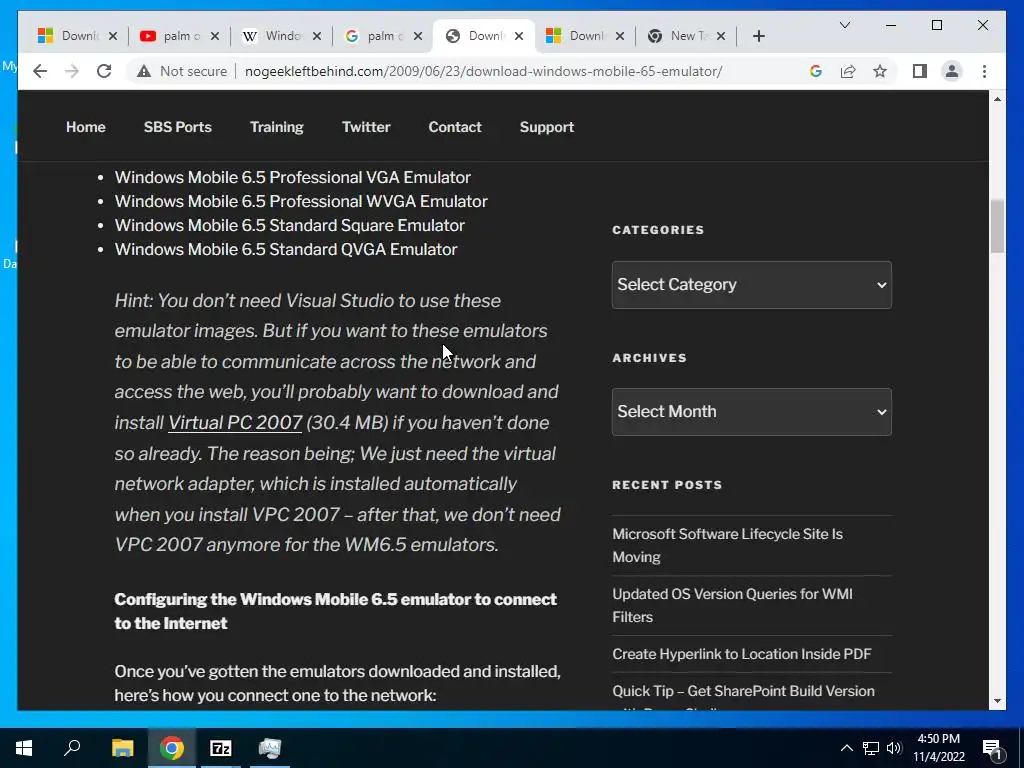Close the New Tab tab
Screen dimensions: 1024x768
(x=721, y=36)
